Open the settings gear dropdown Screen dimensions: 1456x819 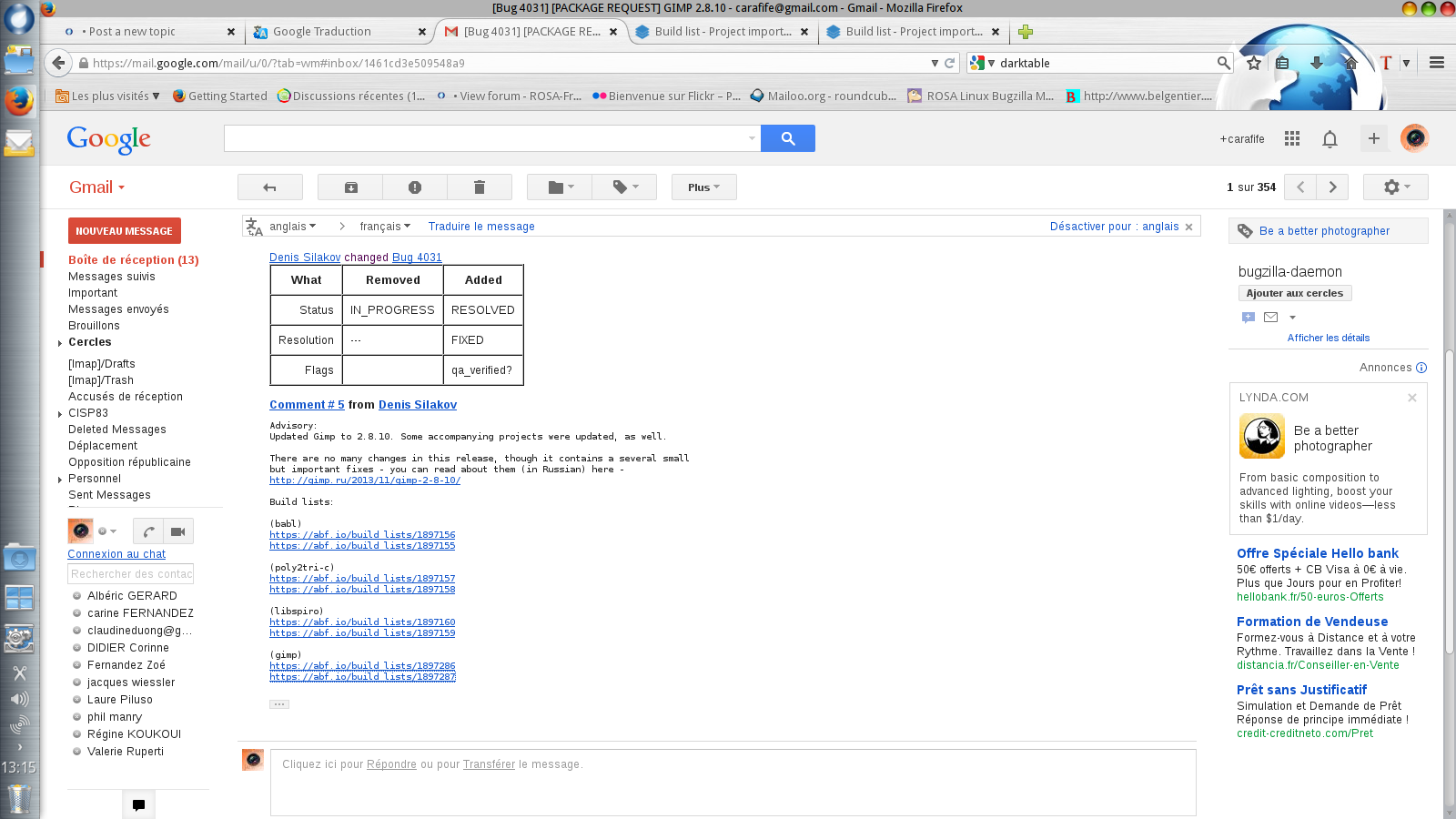pos(1396,187)
